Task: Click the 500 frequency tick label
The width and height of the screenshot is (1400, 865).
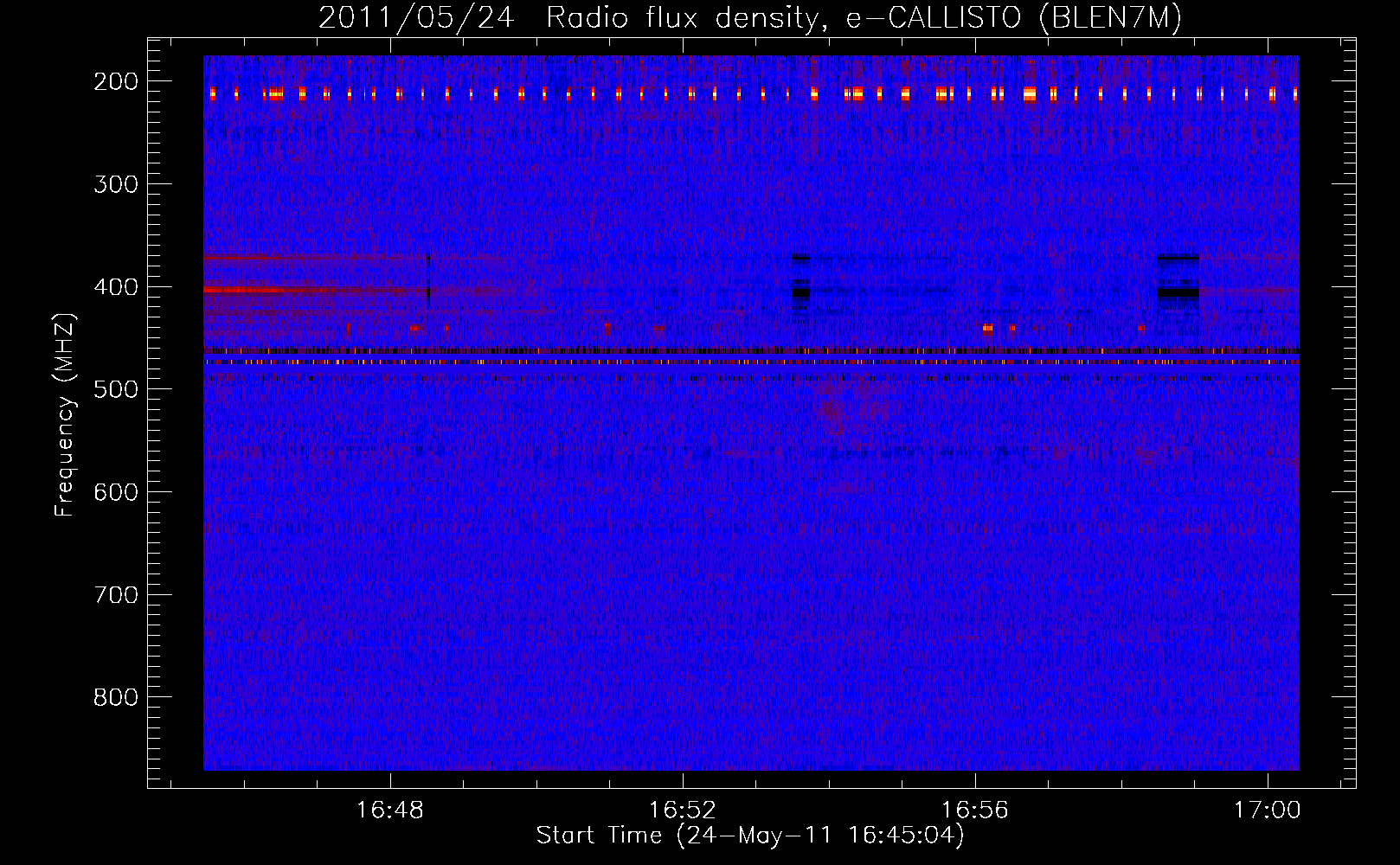Action: point(116,389)
